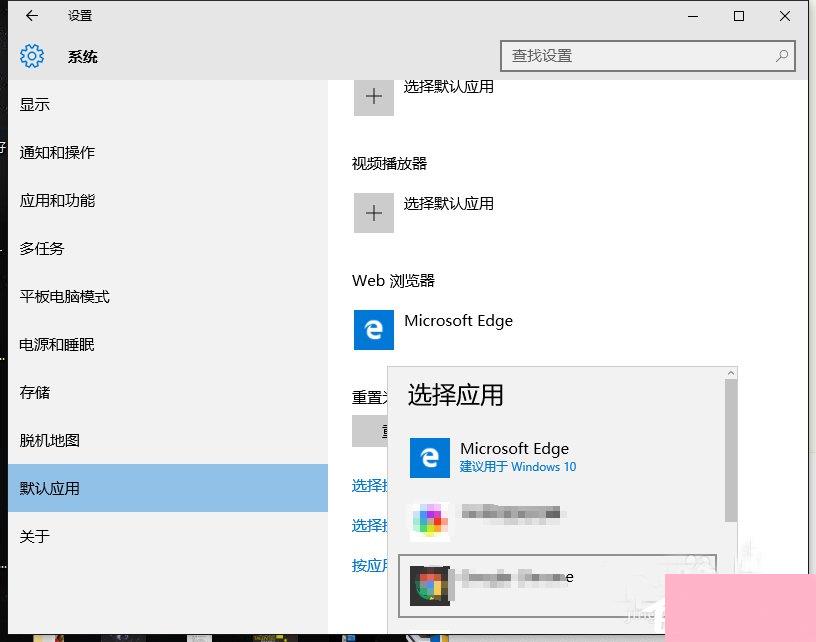This screenshot has height=642, width=816.
Task: Close the Settings window
Action: (785, 16)
